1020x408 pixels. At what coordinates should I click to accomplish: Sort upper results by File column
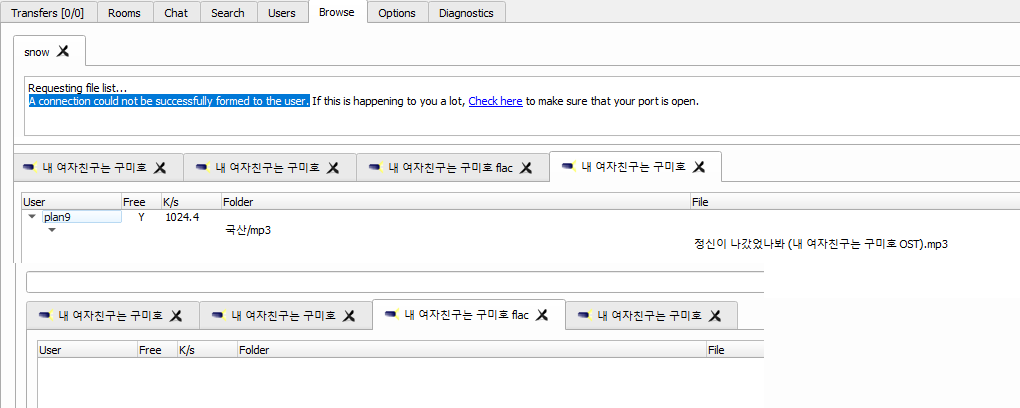tap(855, 202)
